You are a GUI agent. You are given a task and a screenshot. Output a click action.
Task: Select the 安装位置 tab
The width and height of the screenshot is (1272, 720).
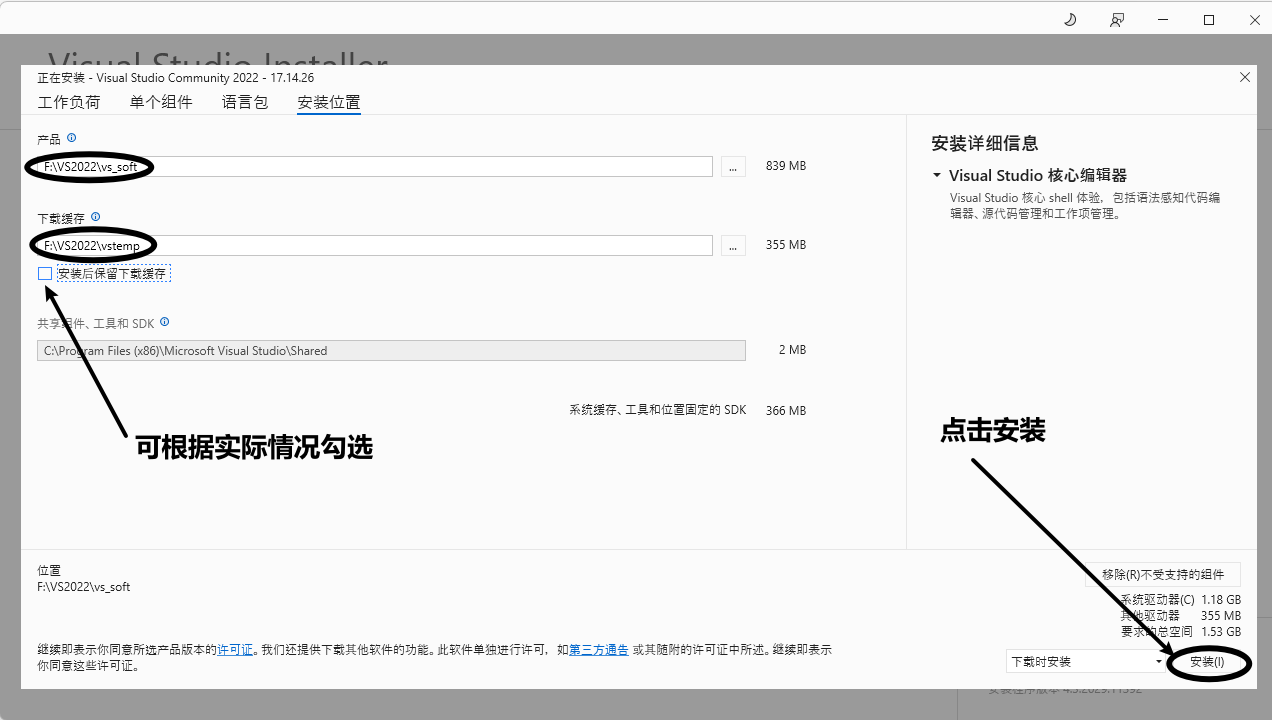329,102
